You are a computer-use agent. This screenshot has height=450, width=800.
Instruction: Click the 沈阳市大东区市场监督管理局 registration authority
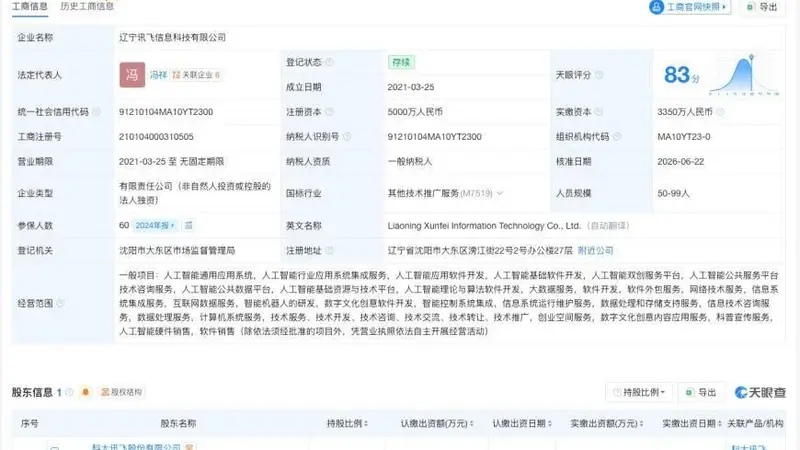177,251
